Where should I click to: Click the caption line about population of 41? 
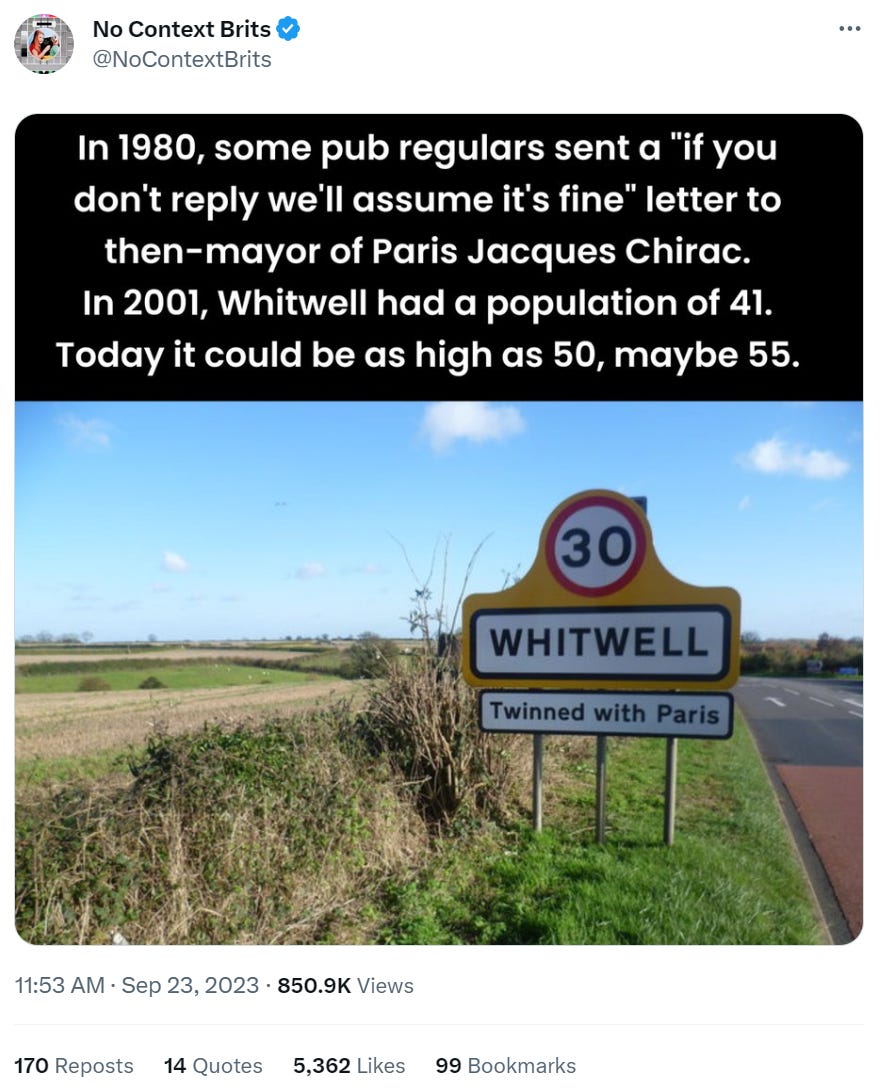427,303
